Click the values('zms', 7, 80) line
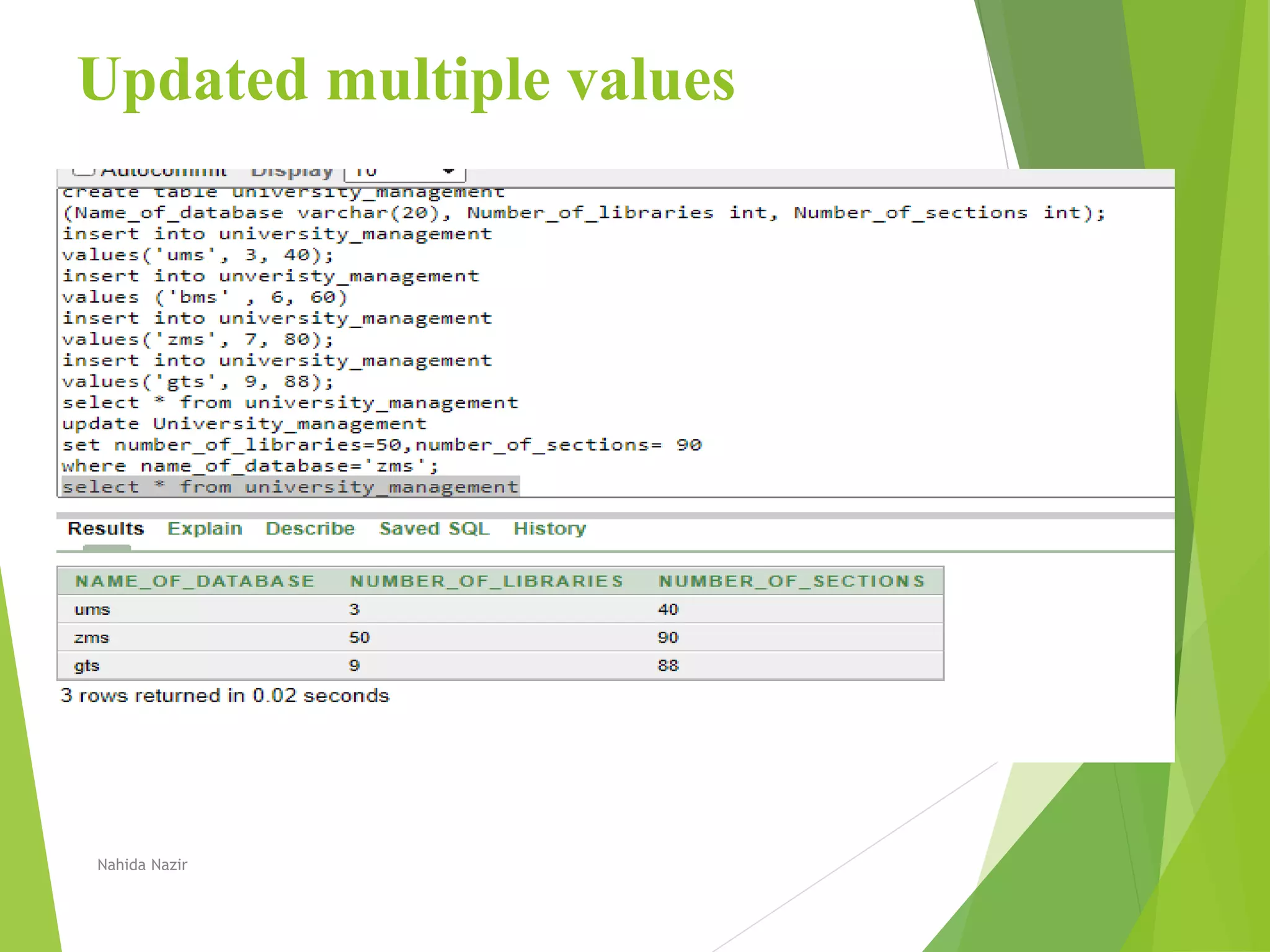The image size is (1270, 952). (x=198, y=340)
